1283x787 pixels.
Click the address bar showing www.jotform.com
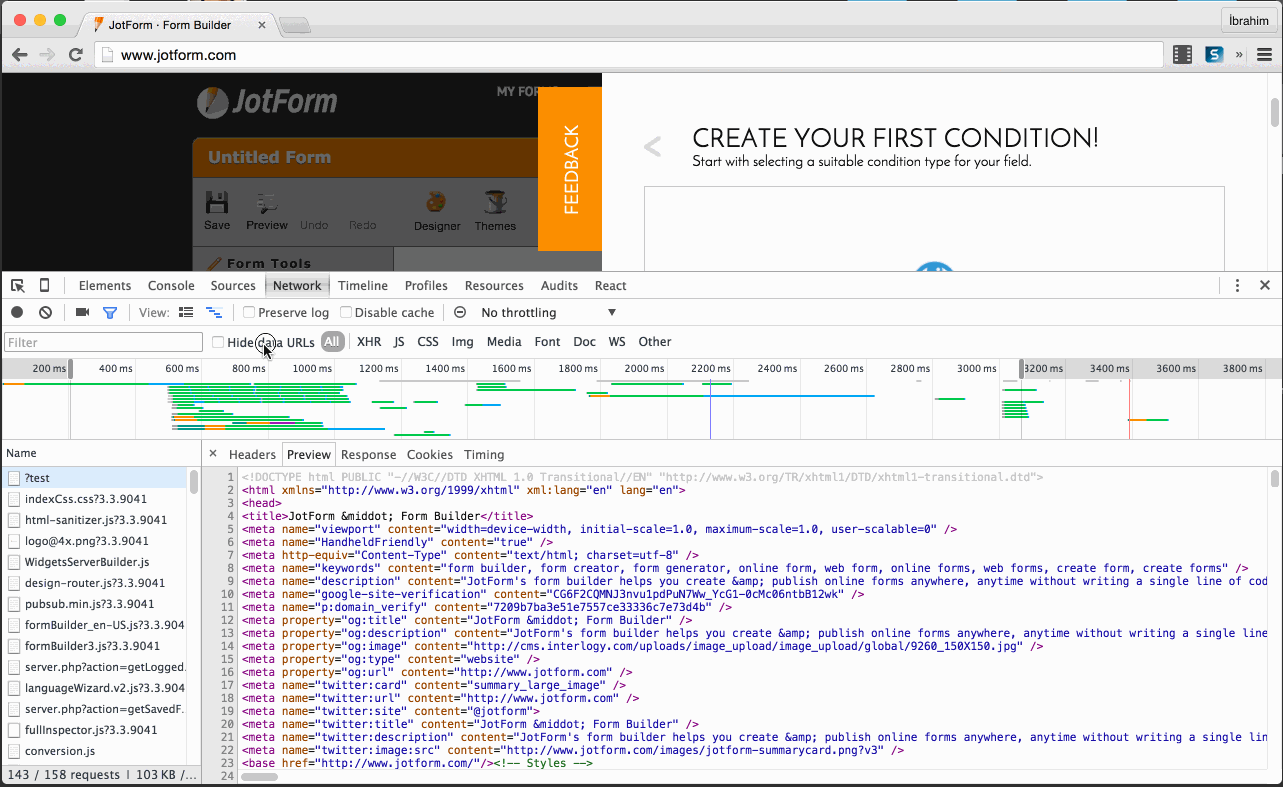click(630, 55)
